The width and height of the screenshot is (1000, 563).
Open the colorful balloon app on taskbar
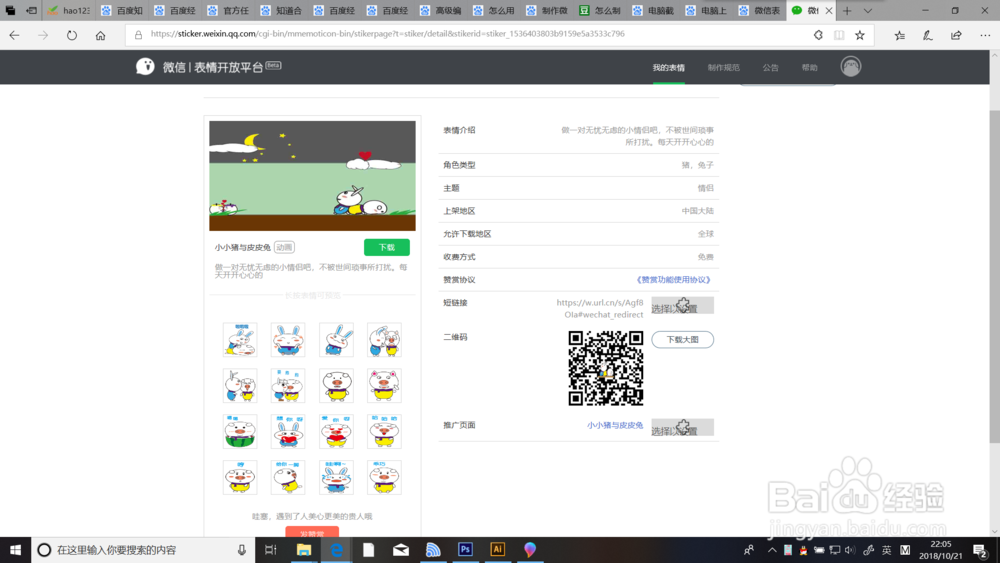[530, 550]
